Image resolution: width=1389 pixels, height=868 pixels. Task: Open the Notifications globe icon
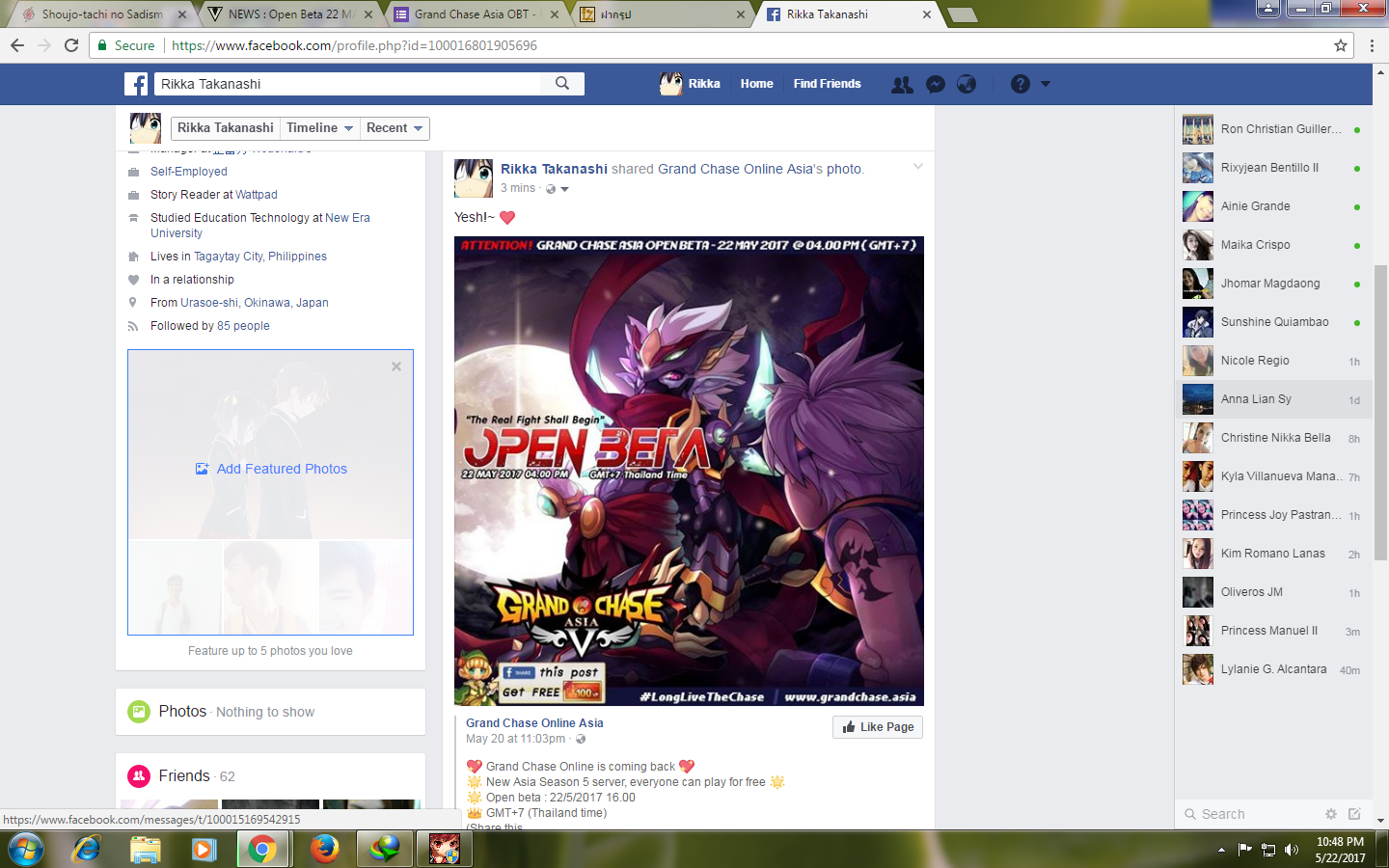pos(967,85)
